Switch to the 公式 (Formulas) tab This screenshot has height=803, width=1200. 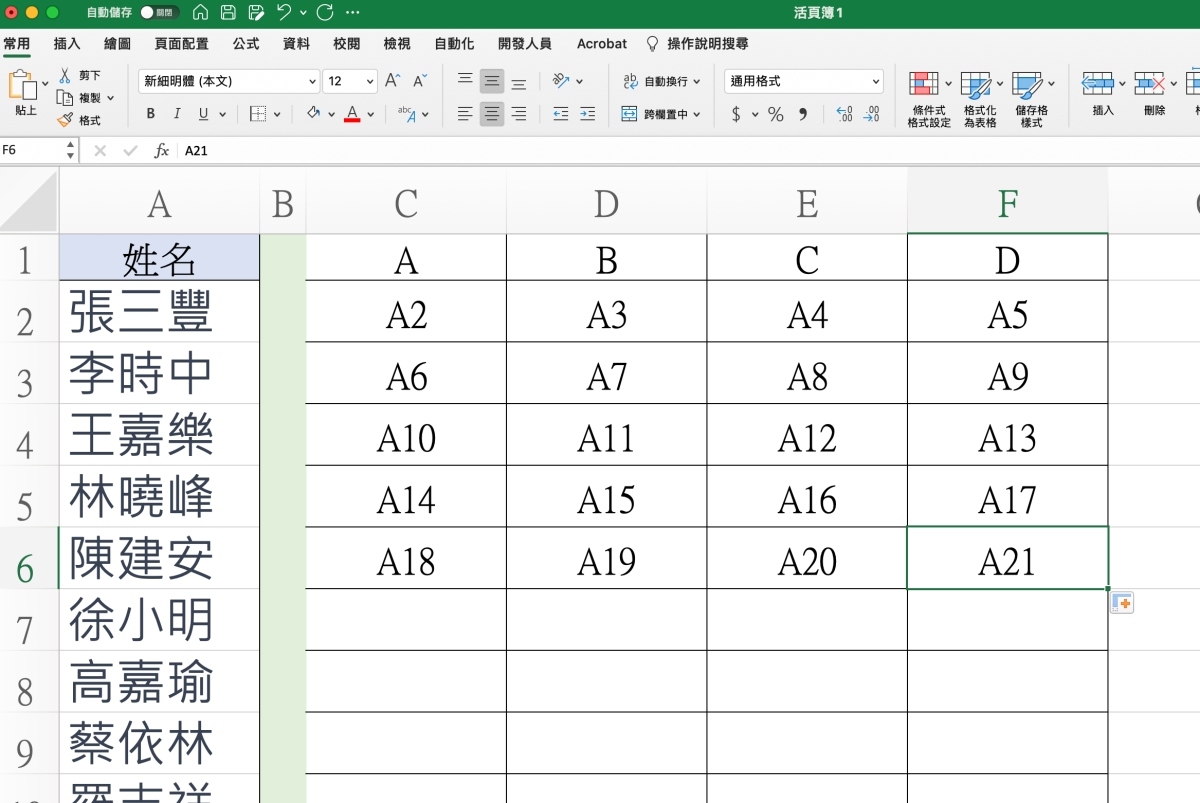click(246, 44)
